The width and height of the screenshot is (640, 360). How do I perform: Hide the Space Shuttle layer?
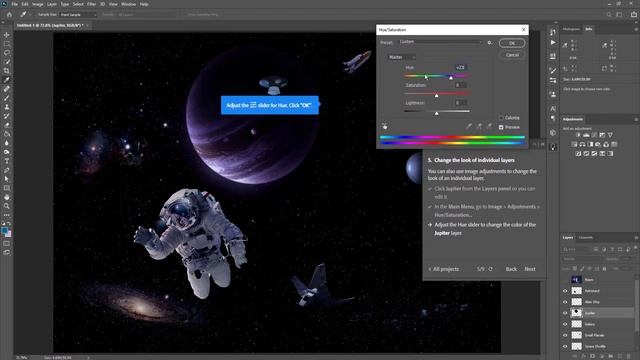[565, 346]
